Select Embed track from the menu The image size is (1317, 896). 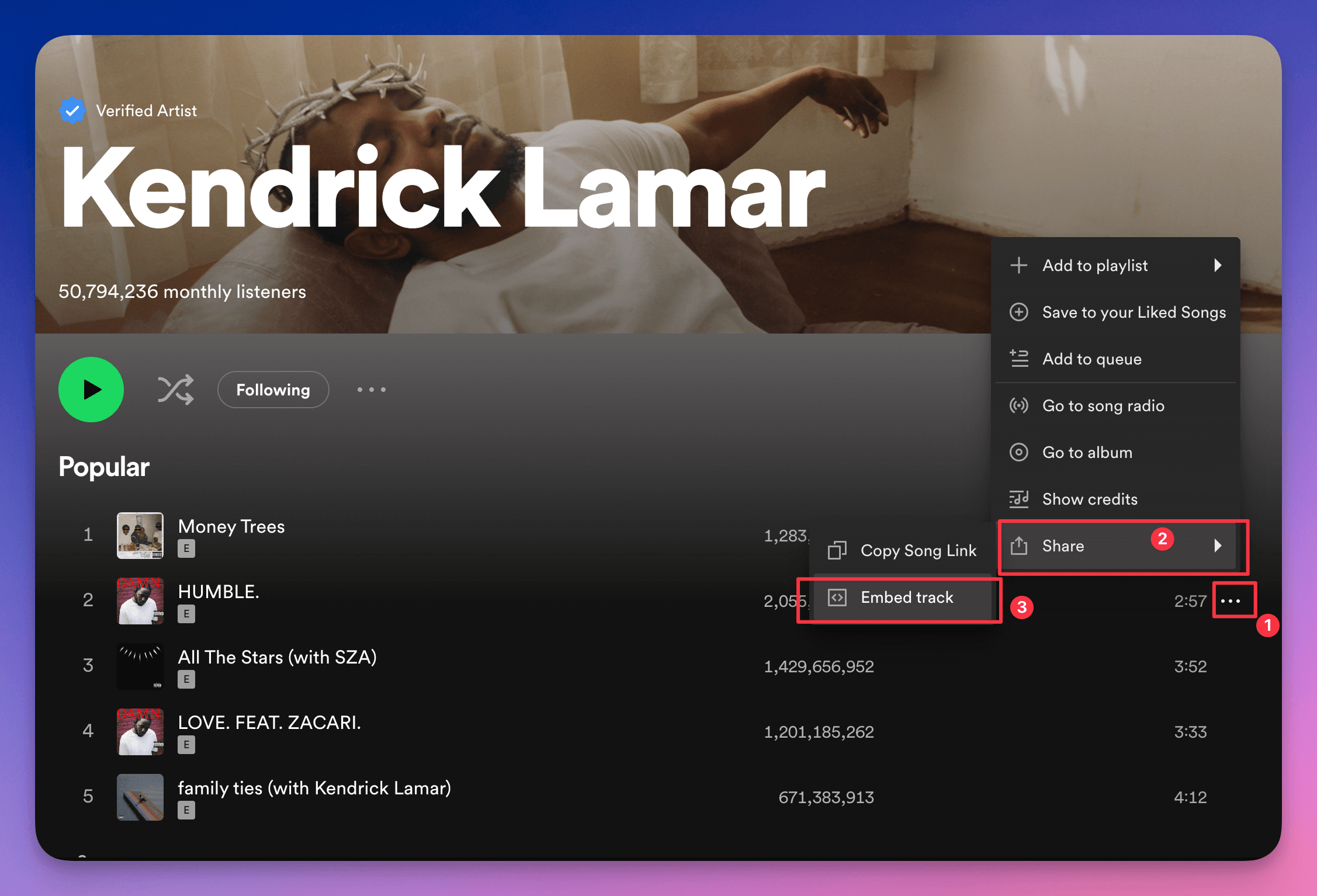906,598
